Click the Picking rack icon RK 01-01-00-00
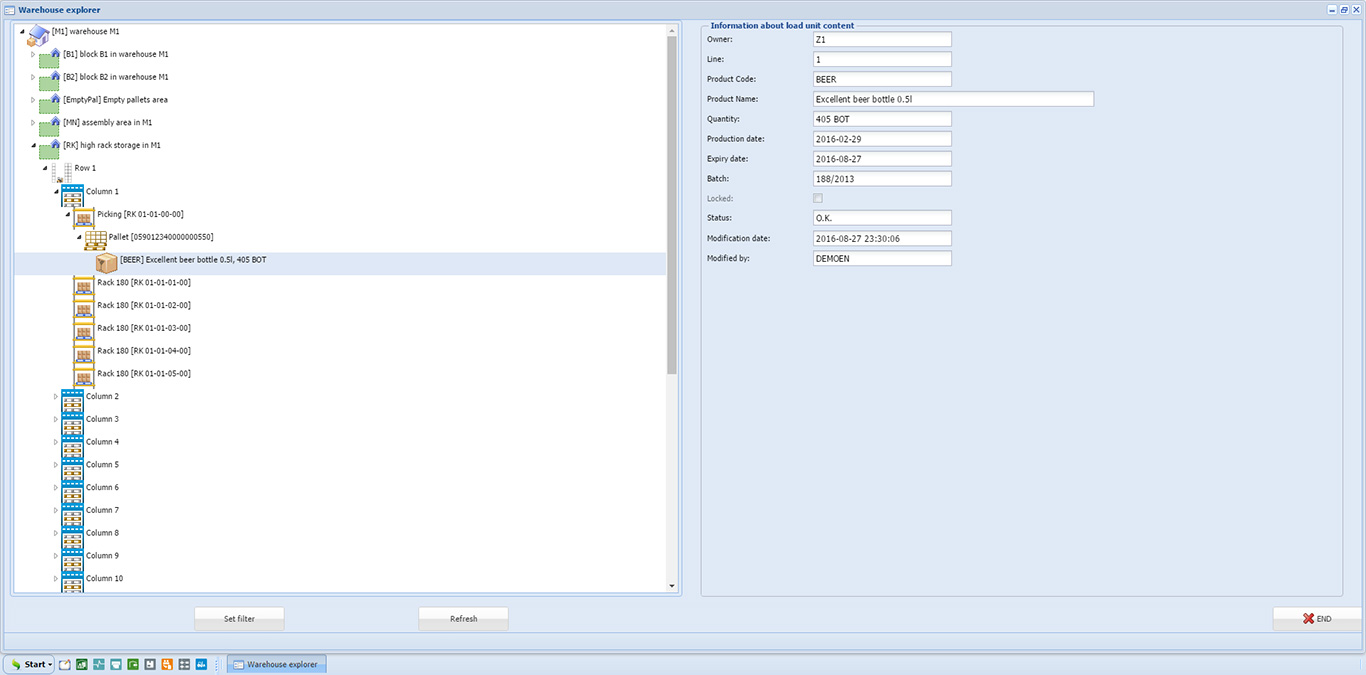The width and height of the screenshot is (1366, 675). pyautogui.click(x=84, y=216)
